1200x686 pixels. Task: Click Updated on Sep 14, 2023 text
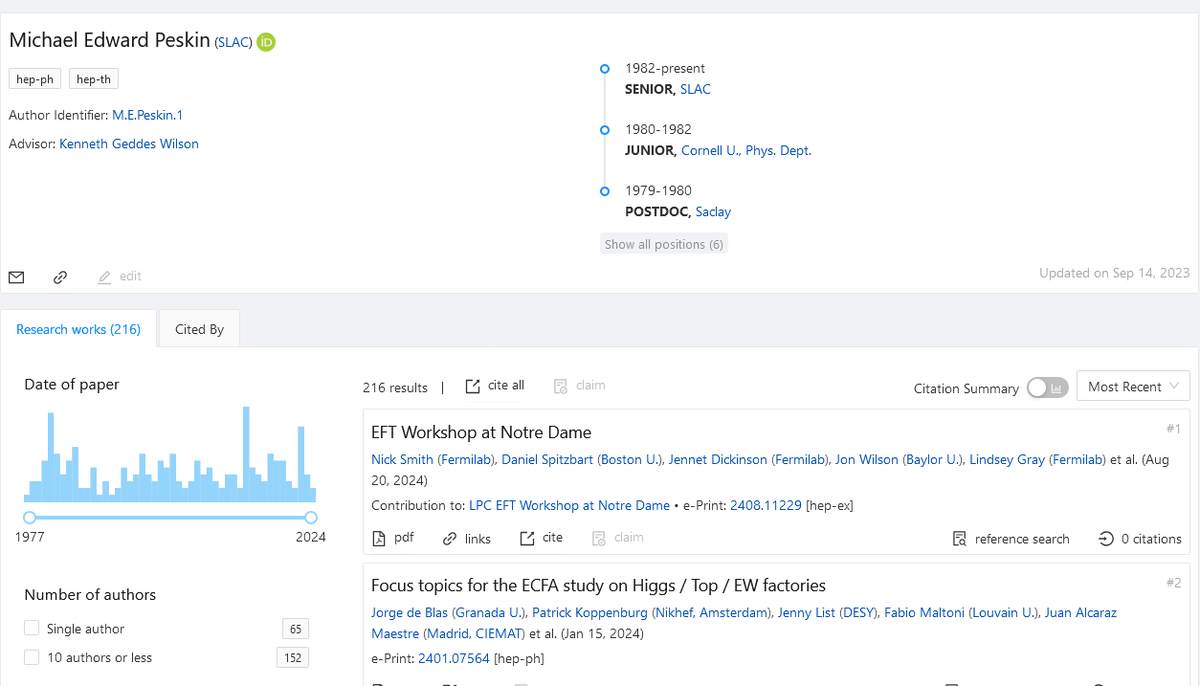1114,272
